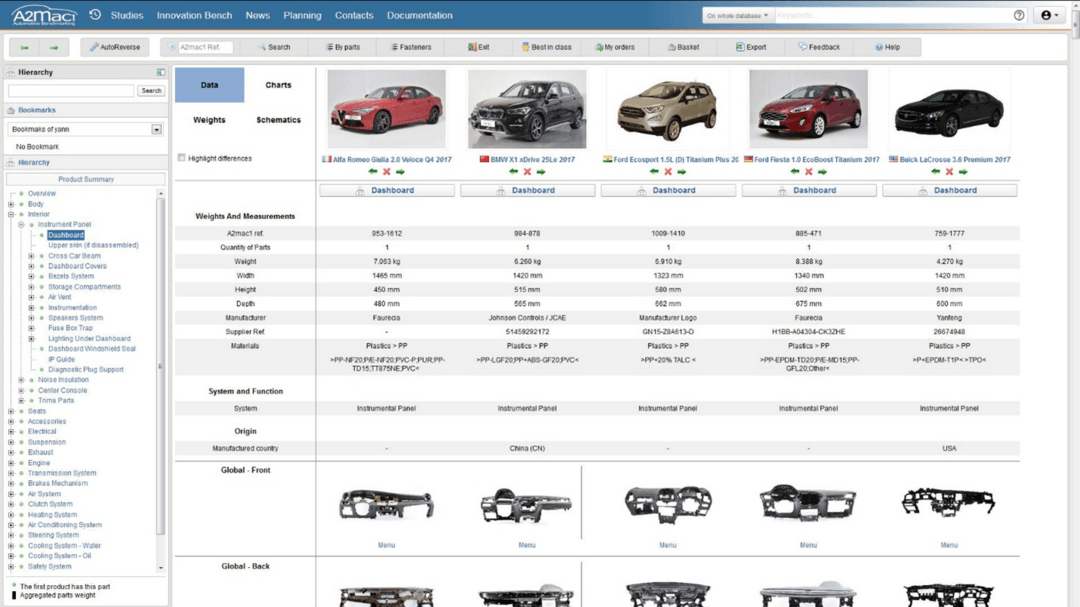Open the Innovation Bench menu

tap(194, 15)
